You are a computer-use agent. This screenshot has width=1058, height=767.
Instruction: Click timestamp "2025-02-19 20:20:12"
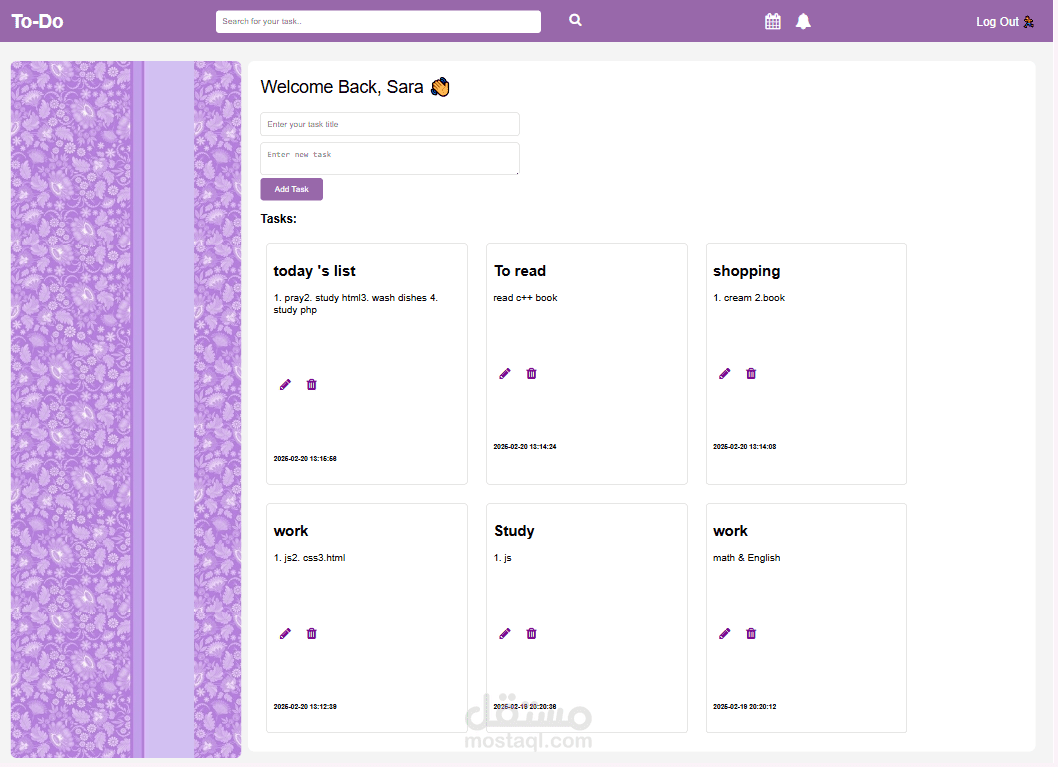[x=744, y=707]
